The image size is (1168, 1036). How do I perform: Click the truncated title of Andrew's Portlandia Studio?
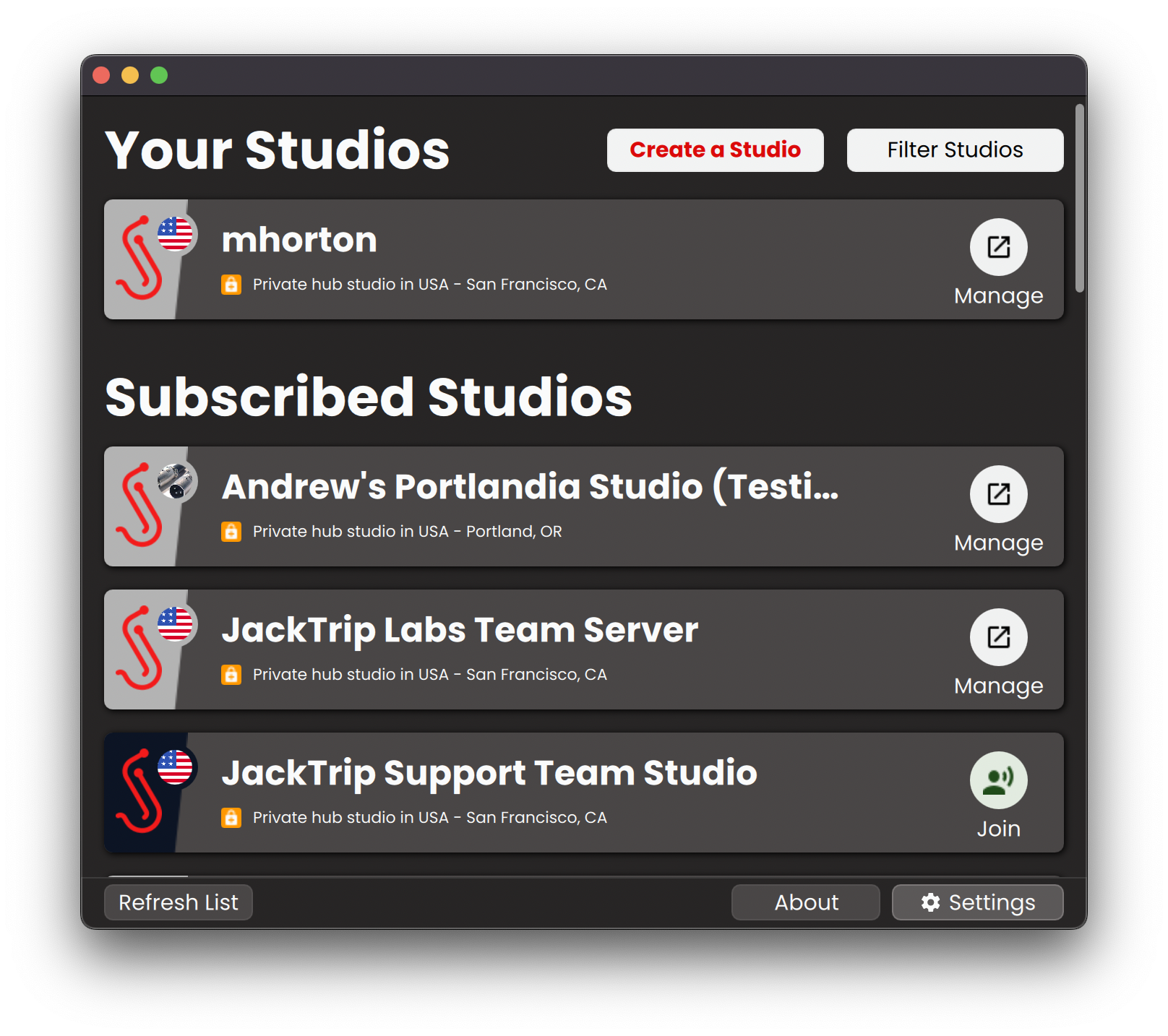(x=530, y=486)
